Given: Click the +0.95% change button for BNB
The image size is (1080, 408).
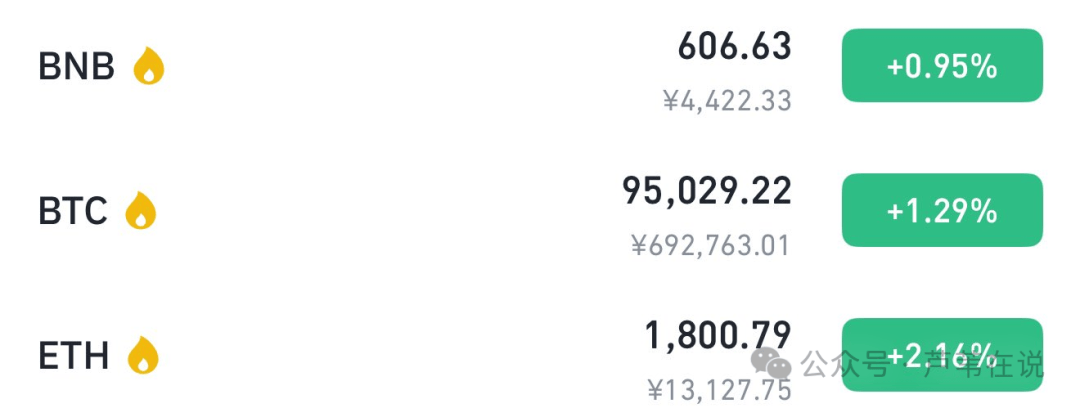Looking at the screenshot, I should click(942, 65).
